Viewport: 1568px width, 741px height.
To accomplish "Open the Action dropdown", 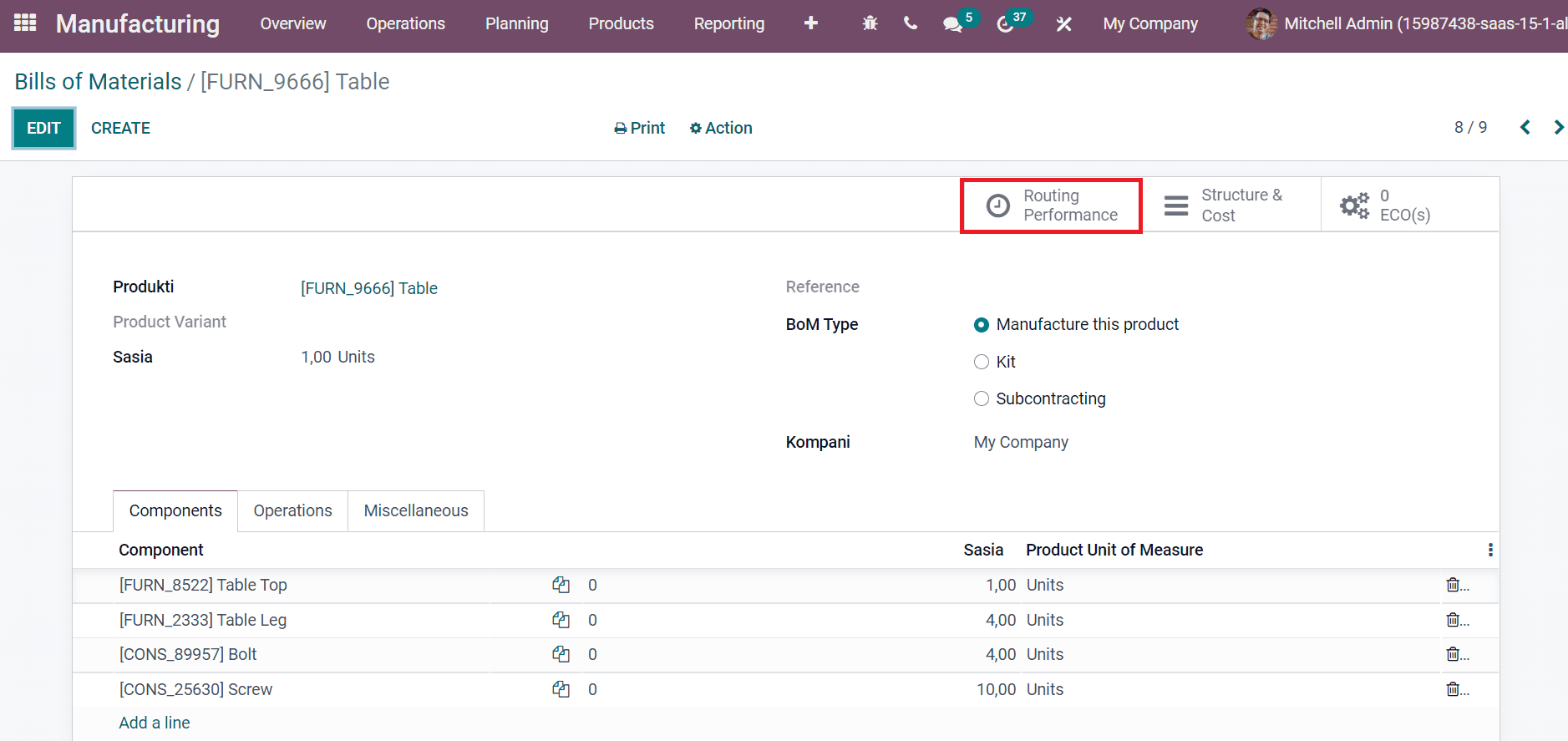I will point(721,128).
